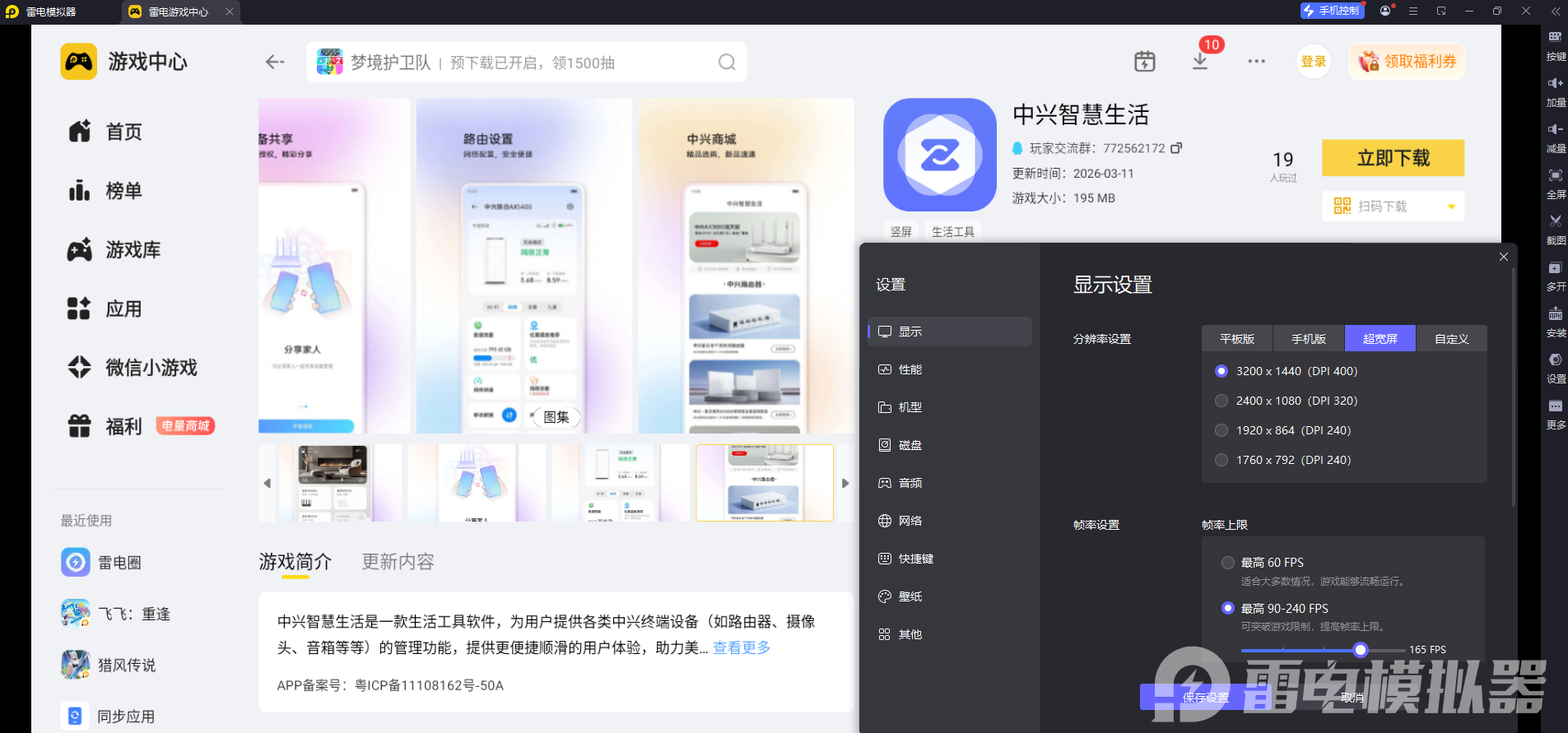The height and width of the screenshot is (733, 1568).
Task: Open 同步应用 from recently used
Action: 108,716
